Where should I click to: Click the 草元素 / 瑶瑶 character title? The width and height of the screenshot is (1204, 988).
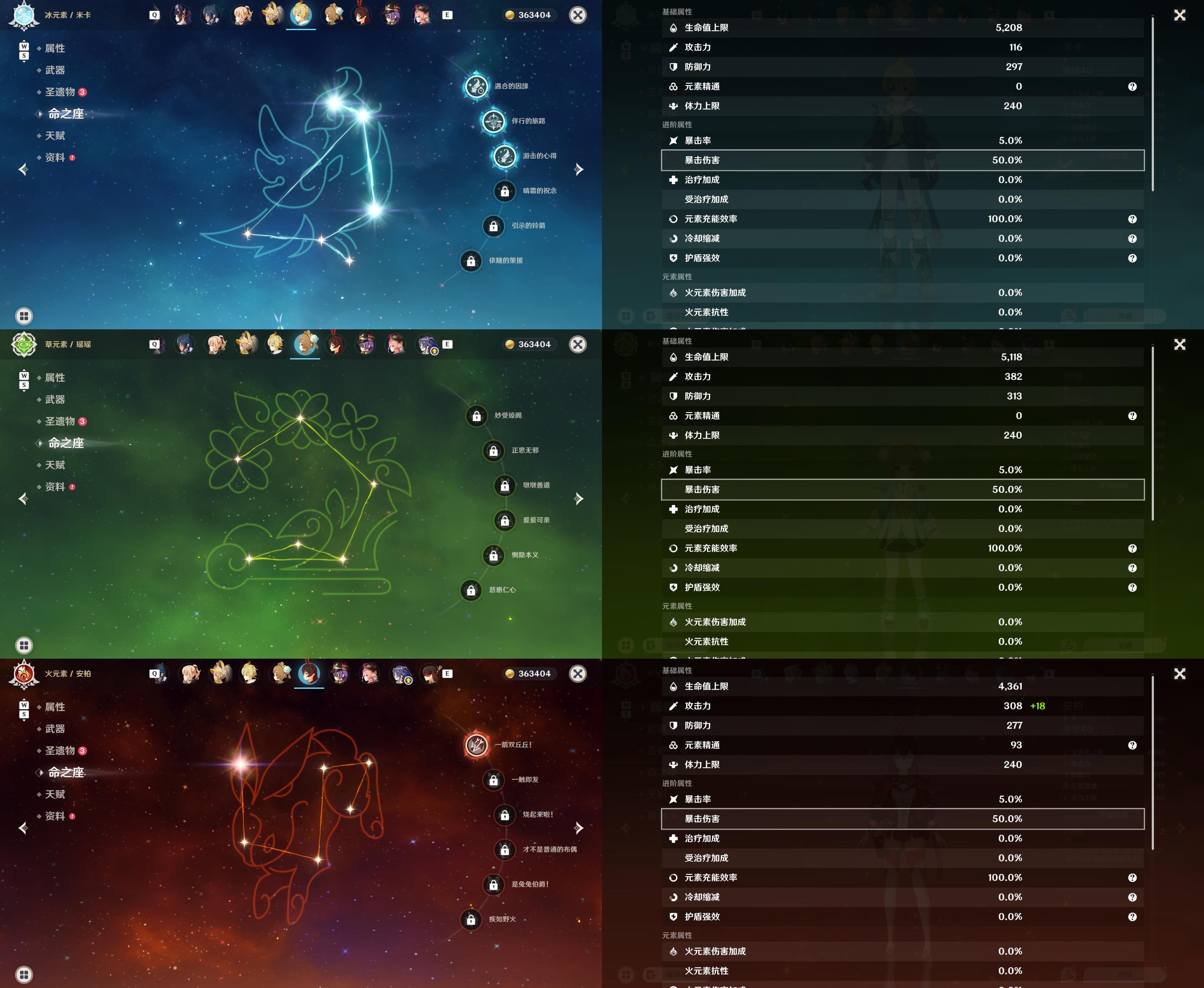point(68,344)
